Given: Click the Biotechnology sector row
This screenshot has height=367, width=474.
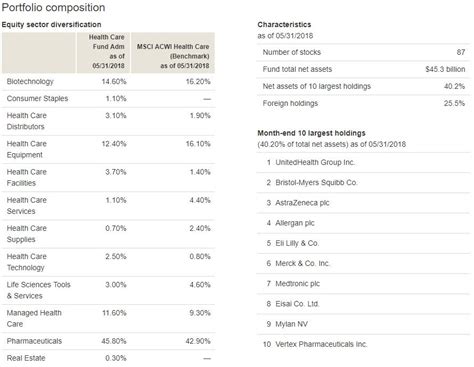Looking at the screenshot, I should (x=108, y=82).
